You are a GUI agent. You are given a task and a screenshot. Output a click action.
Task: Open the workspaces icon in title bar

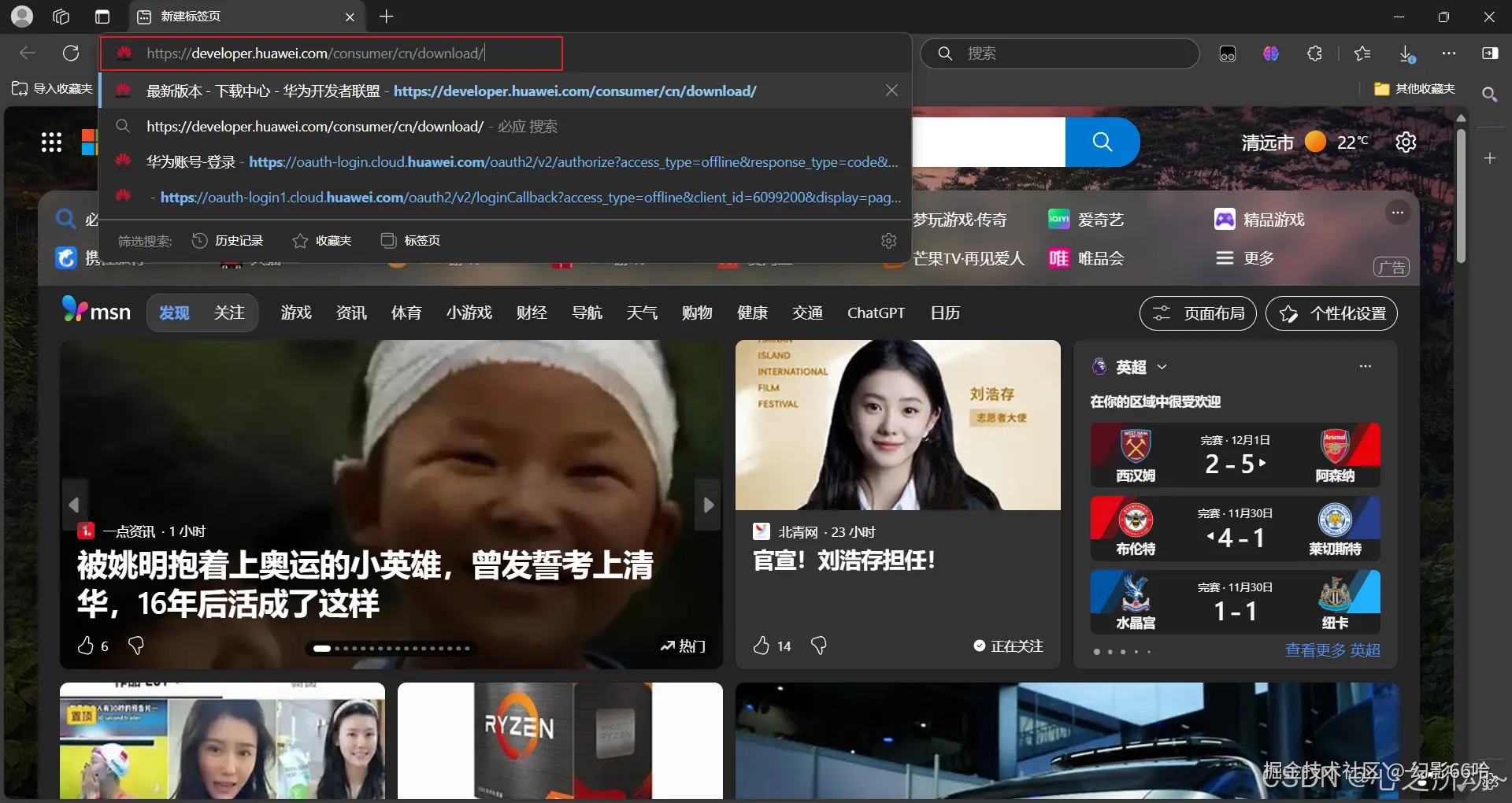point(61,17)
